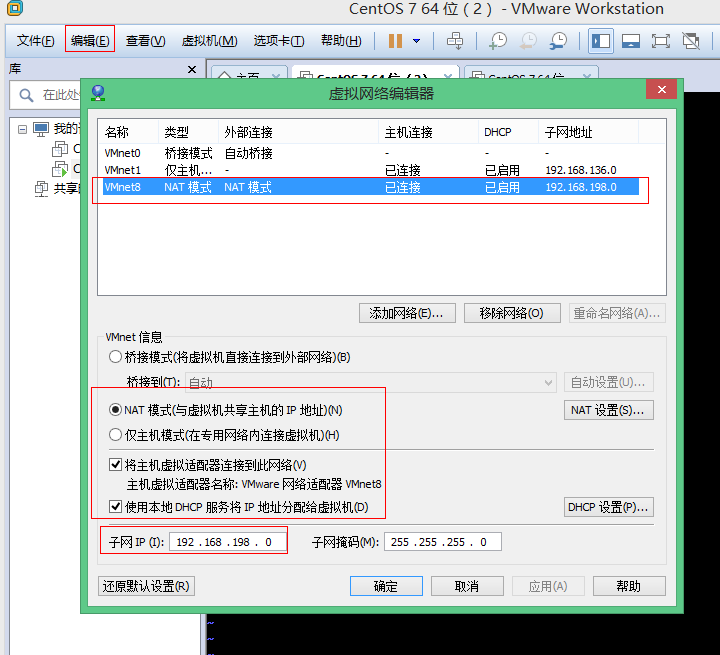Toggle 将主机虚拟适配器连接到此网络 checkbox

coord(115,465)
